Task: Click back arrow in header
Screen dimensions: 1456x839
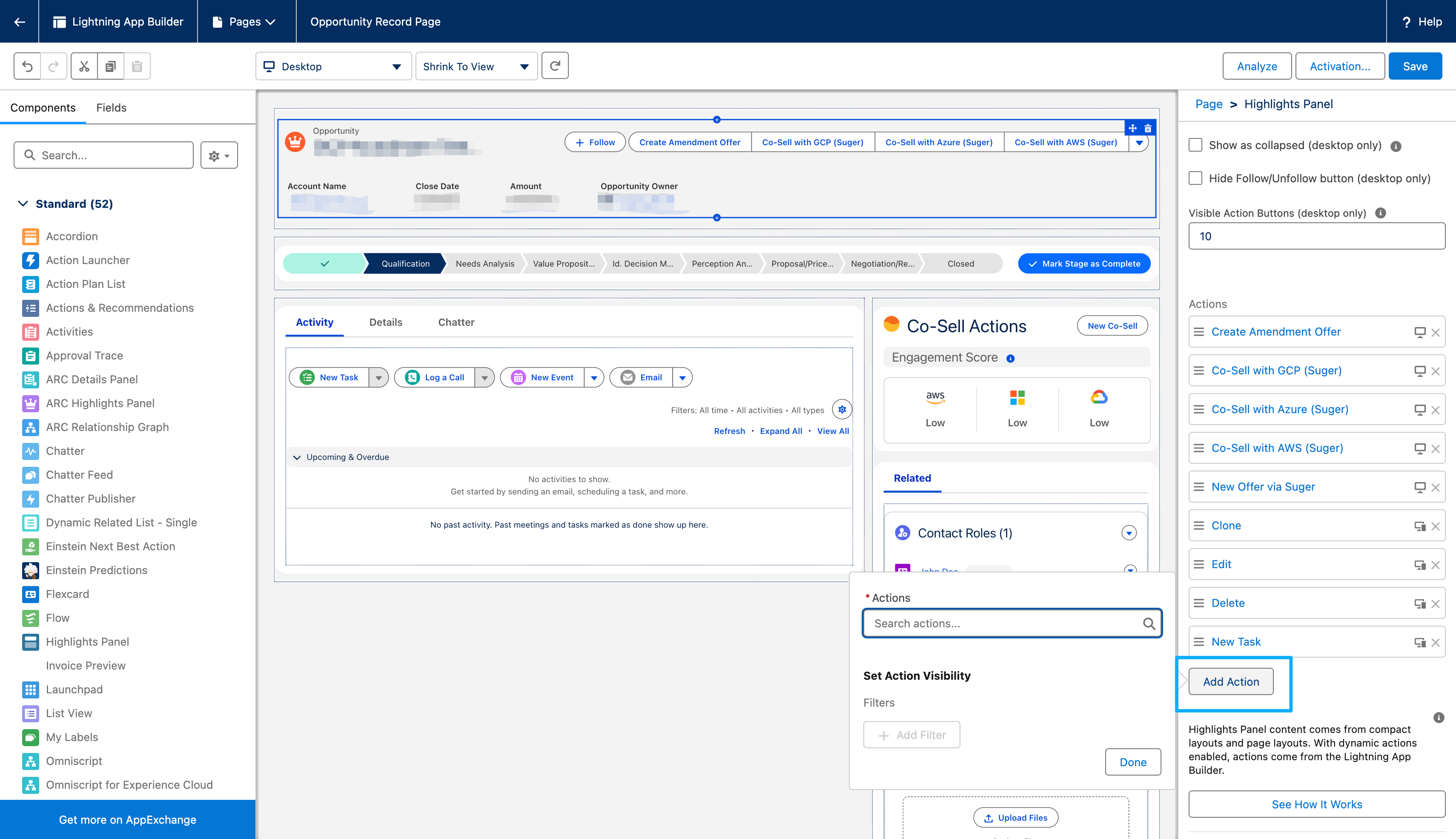Action: click(20, 21)
